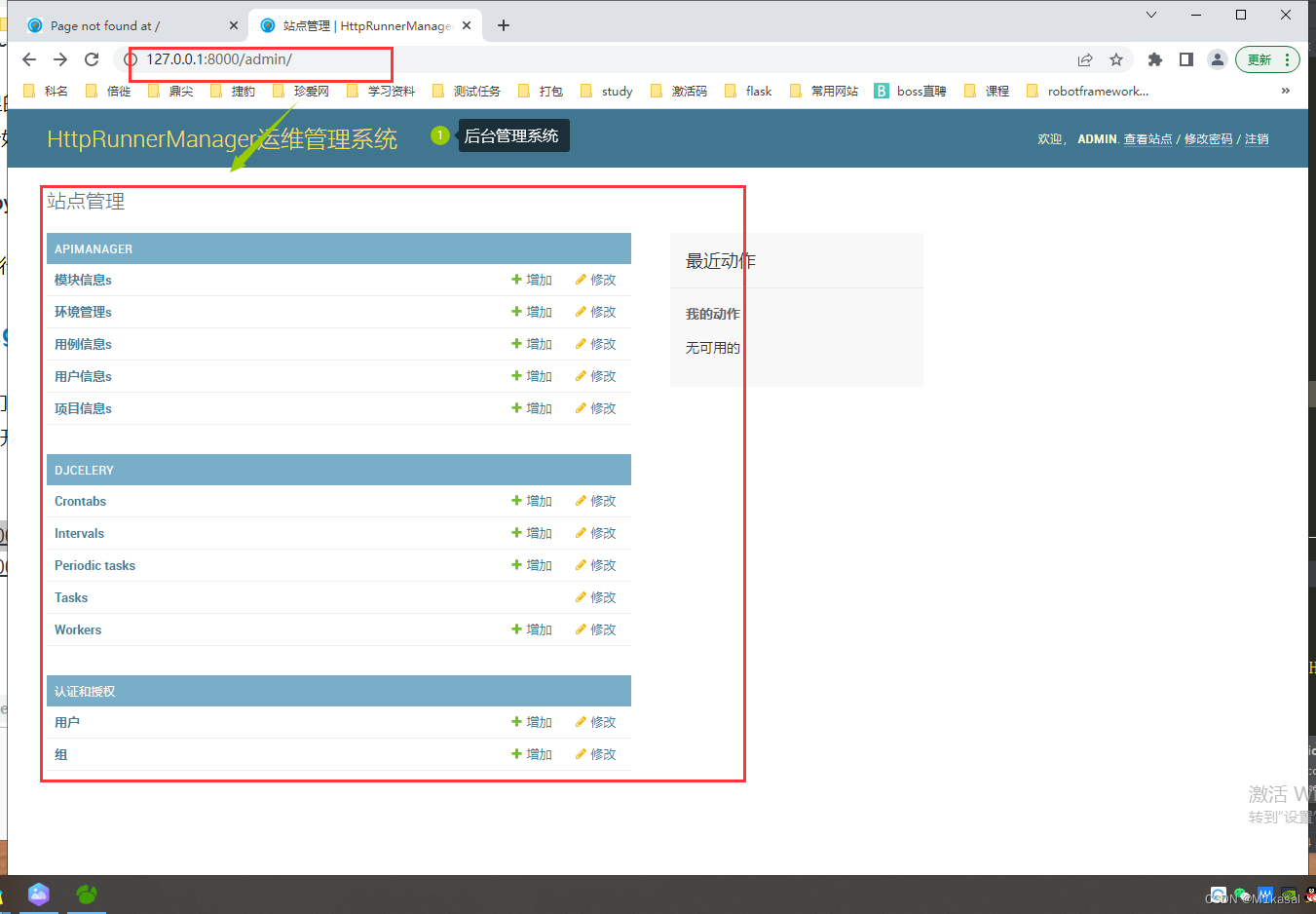Click the HttpRunnerManager运维管理系统 site title
The width and height of the screenshot is (1316, 914).
pos(222,139)
